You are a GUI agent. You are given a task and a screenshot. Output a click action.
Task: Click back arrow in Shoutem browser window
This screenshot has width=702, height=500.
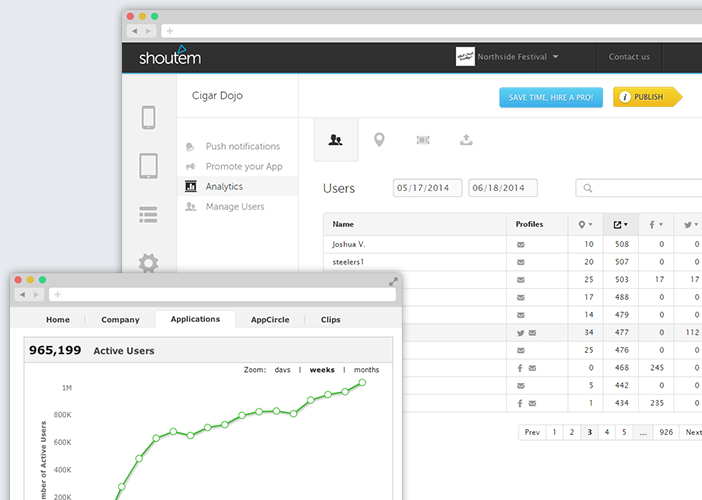134,31
